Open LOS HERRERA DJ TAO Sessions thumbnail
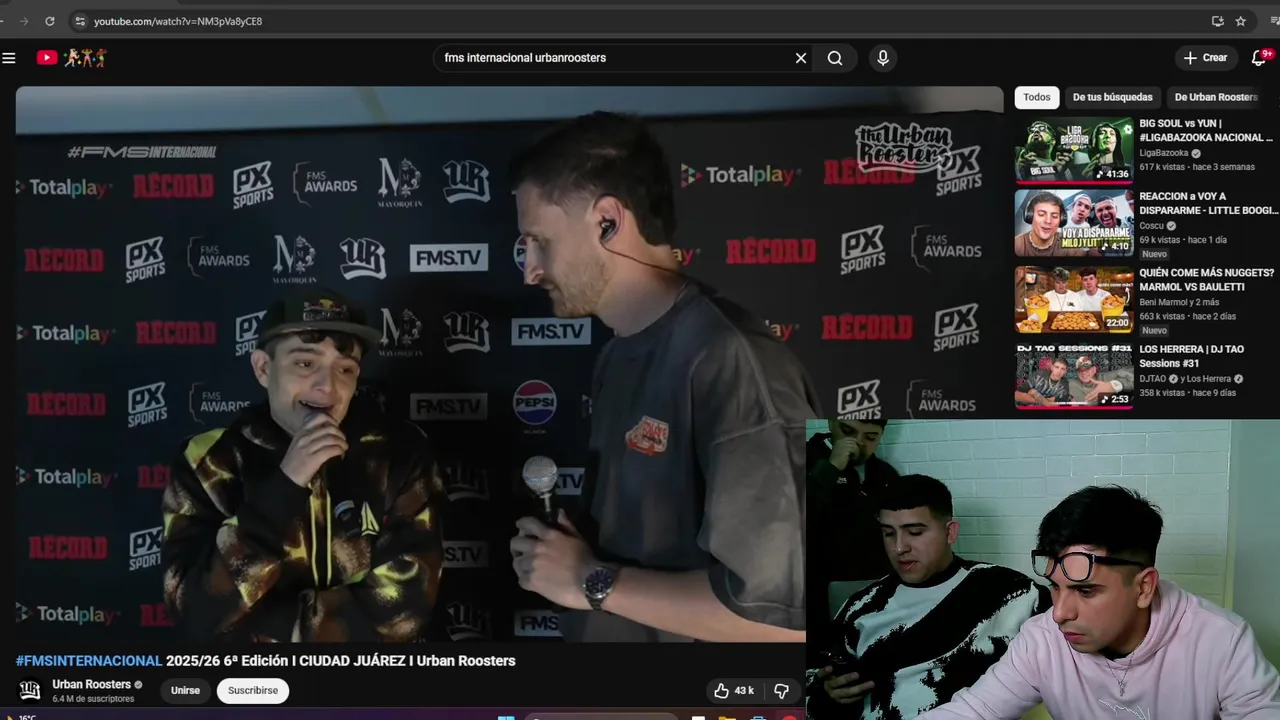Viewport: 1280px width, 720px height. [1074, 375]
